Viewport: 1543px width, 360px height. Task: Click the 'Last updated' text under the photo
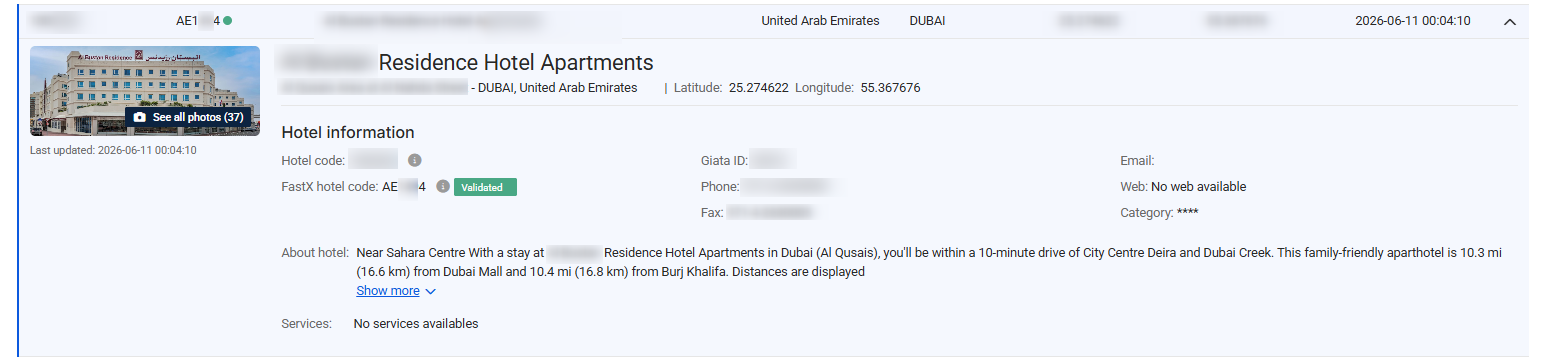(x=113, y=150)
